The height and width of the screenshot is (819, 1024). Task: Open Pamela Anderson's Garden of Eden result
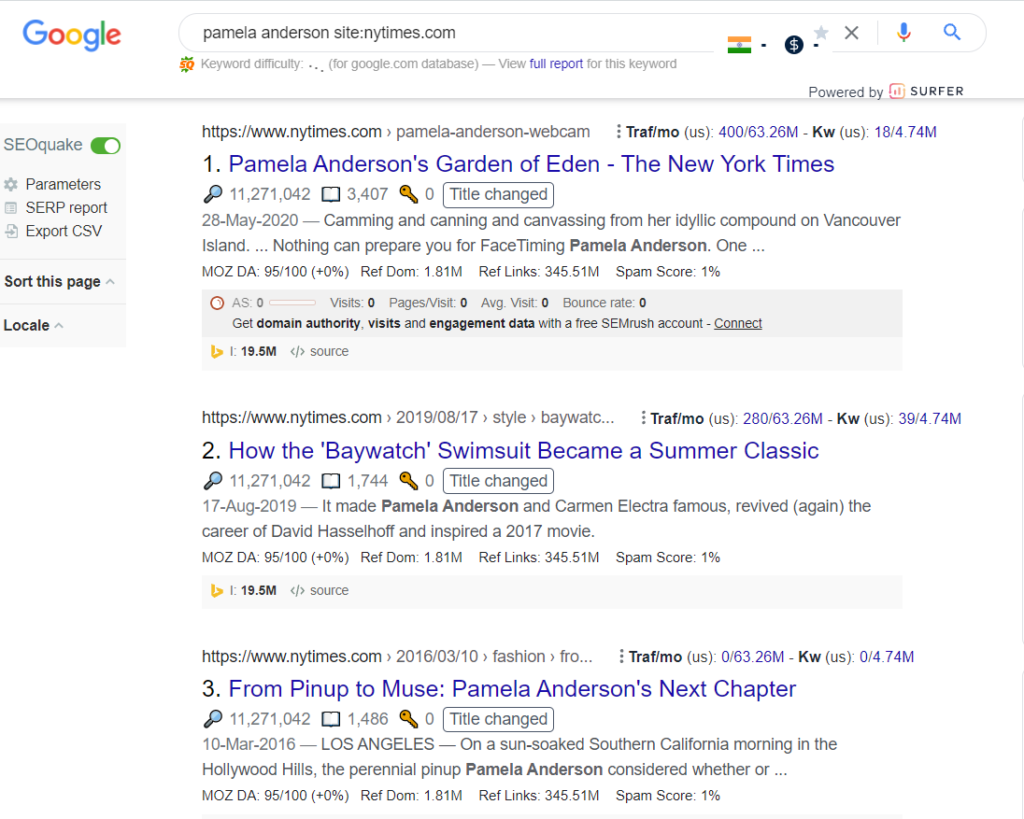[x=531, y=164]
